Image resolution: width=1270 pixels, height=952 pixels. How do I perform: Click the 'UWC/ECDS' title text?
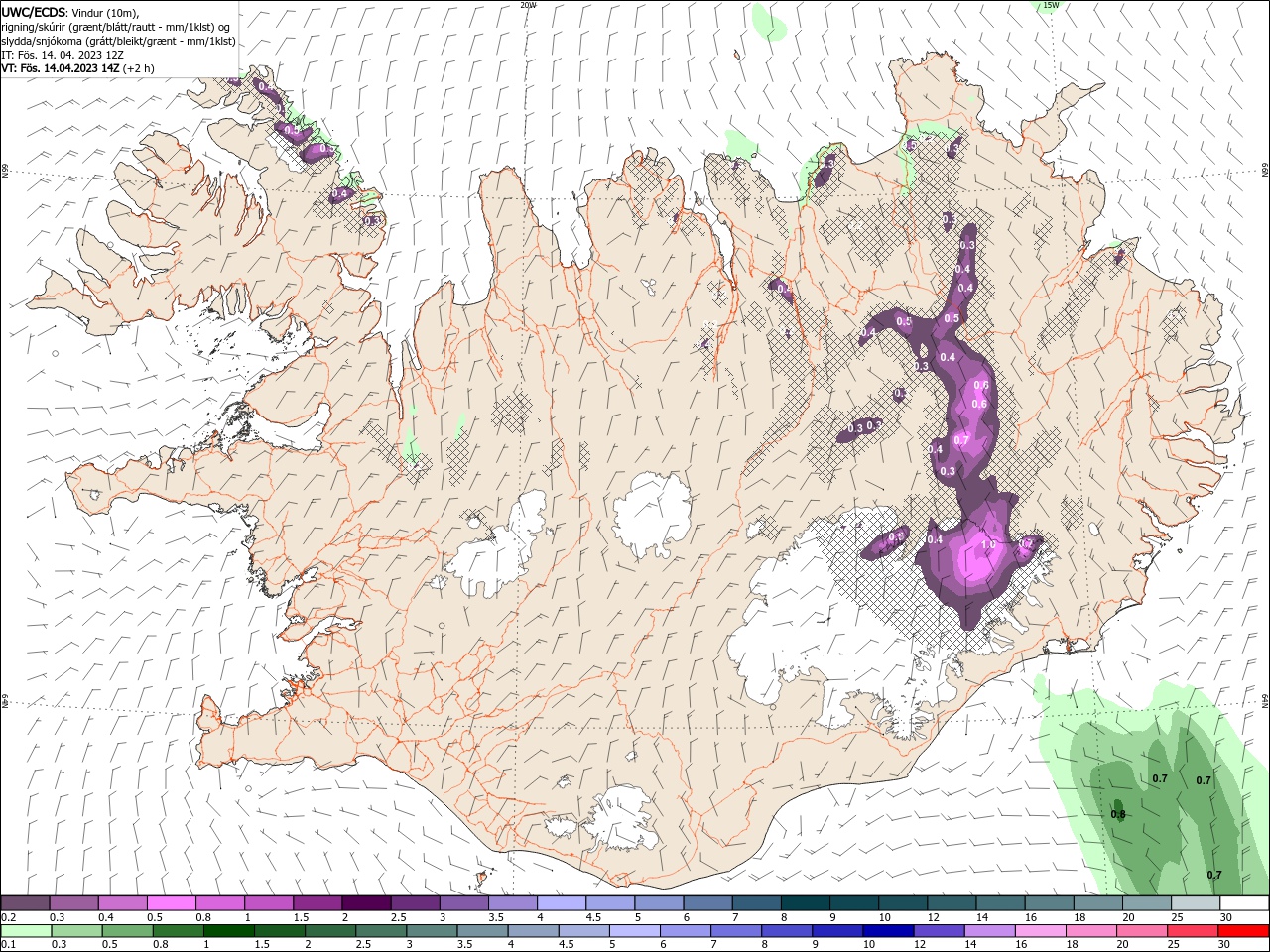34,11
